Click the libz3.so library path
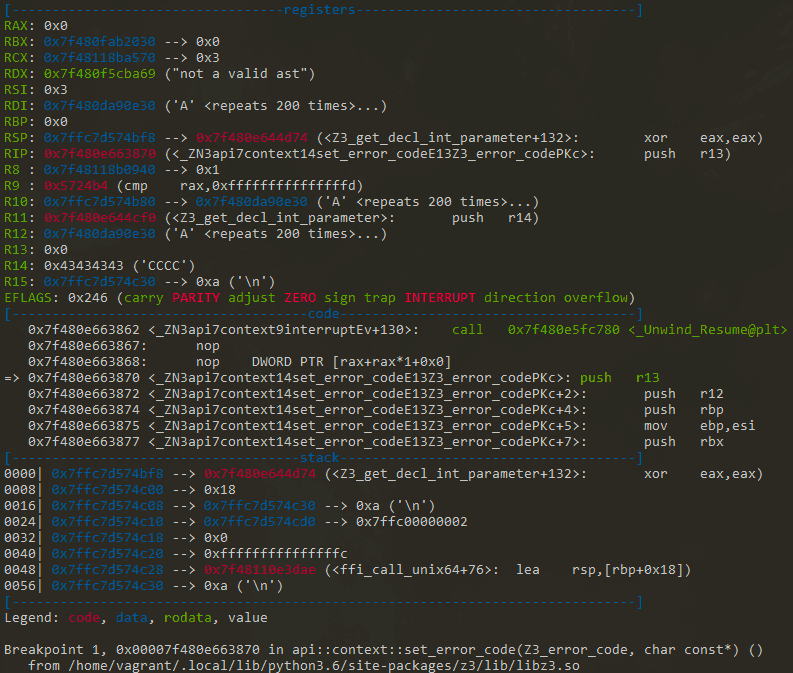Screen dimensions: 793x673 tap(324, 666)
